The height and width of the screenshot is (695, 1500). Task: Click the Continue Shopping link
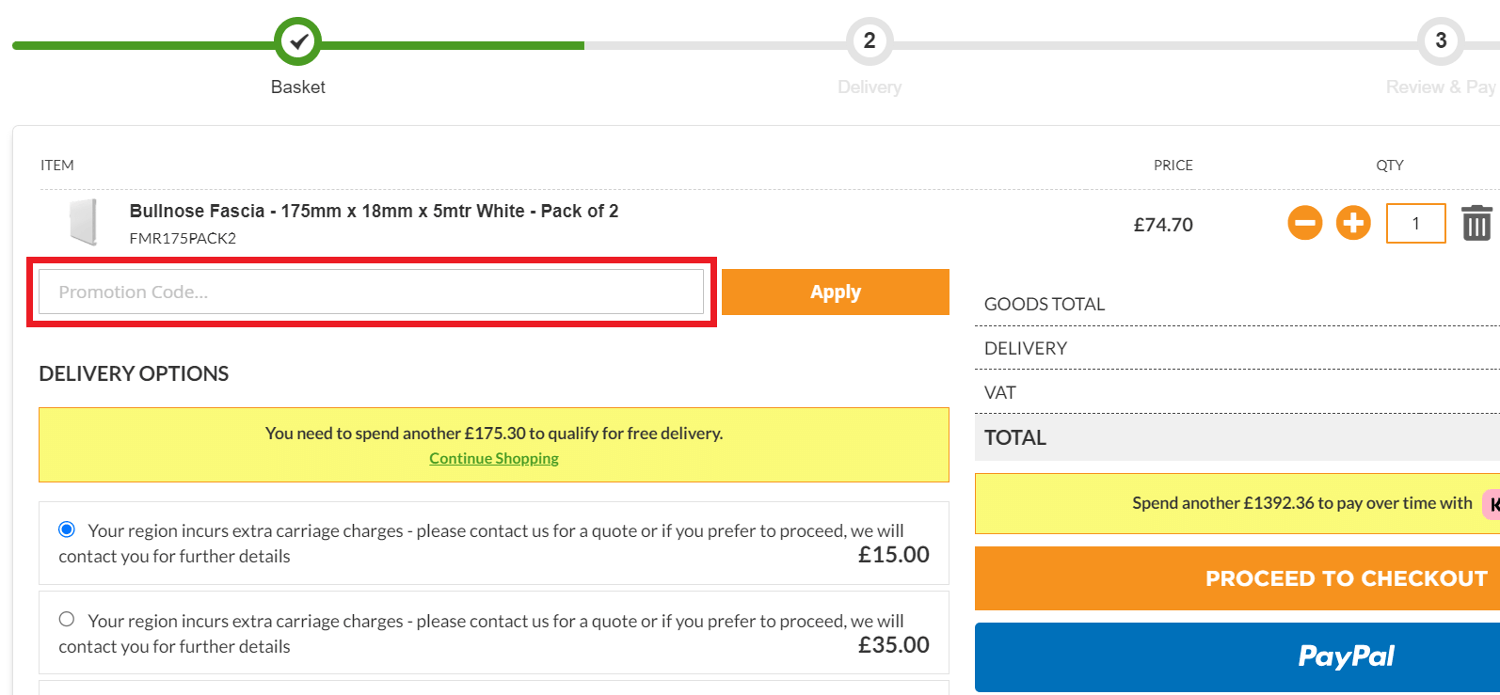point(494,458)
